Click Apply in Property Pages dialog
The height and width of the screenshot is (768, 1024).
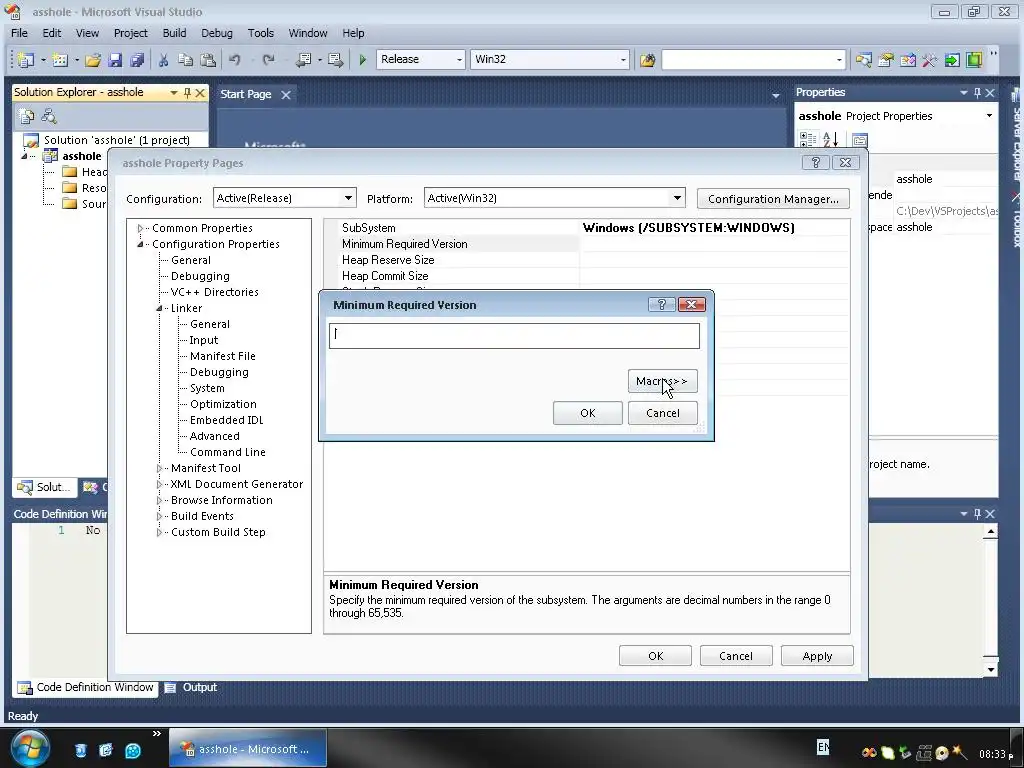(x=817, y=656)
